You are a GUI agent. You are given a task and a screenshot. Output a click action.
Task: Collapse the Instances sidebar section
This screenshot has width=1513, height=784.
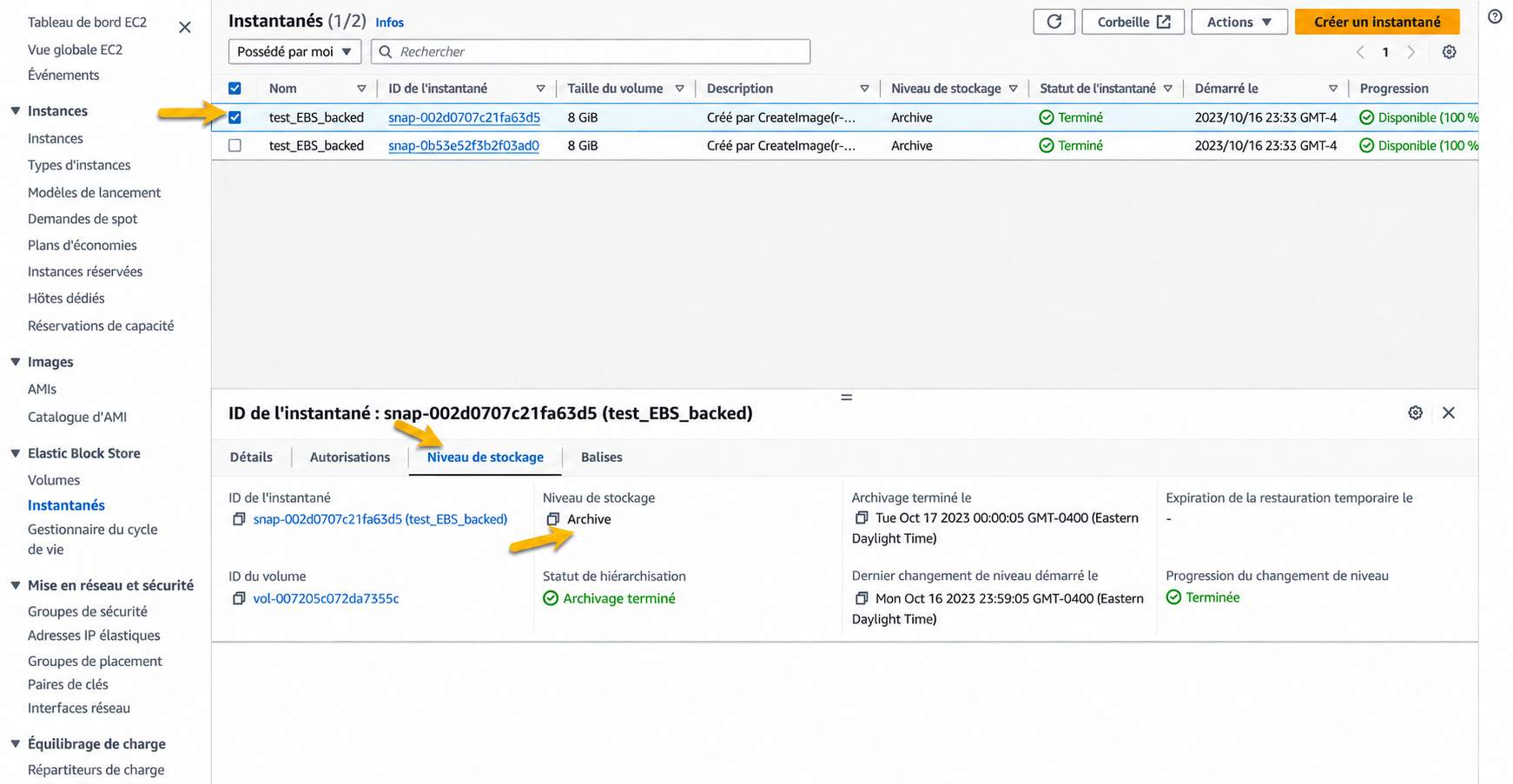(x=16, y=111)
